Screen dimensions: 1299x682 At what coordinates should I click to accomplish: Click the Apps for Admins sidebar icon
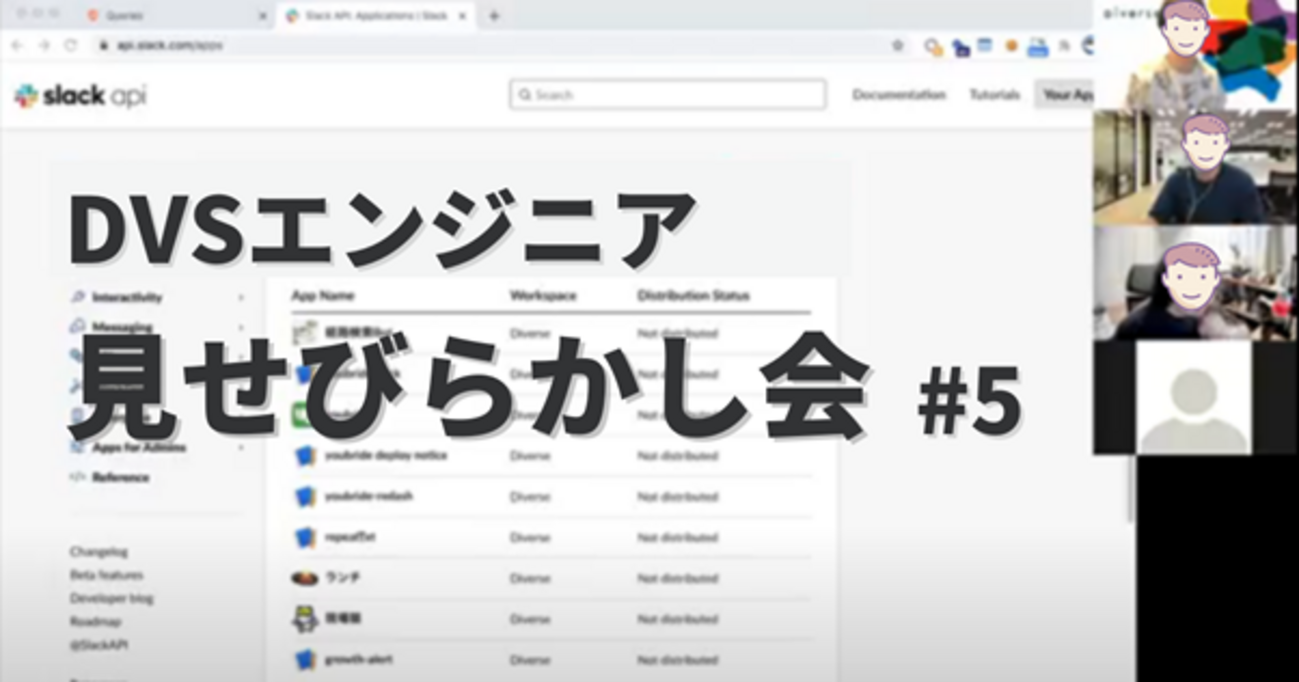77,447
